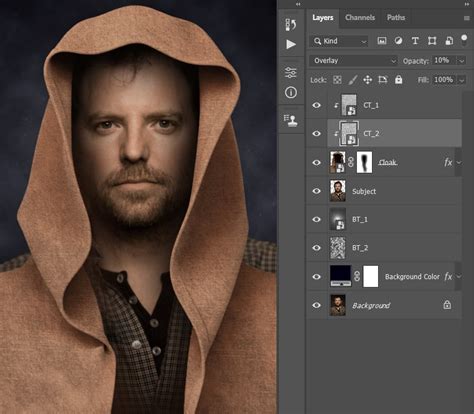Switch to the Layers tab
The image size is (474, 414).
pos(323,18)
